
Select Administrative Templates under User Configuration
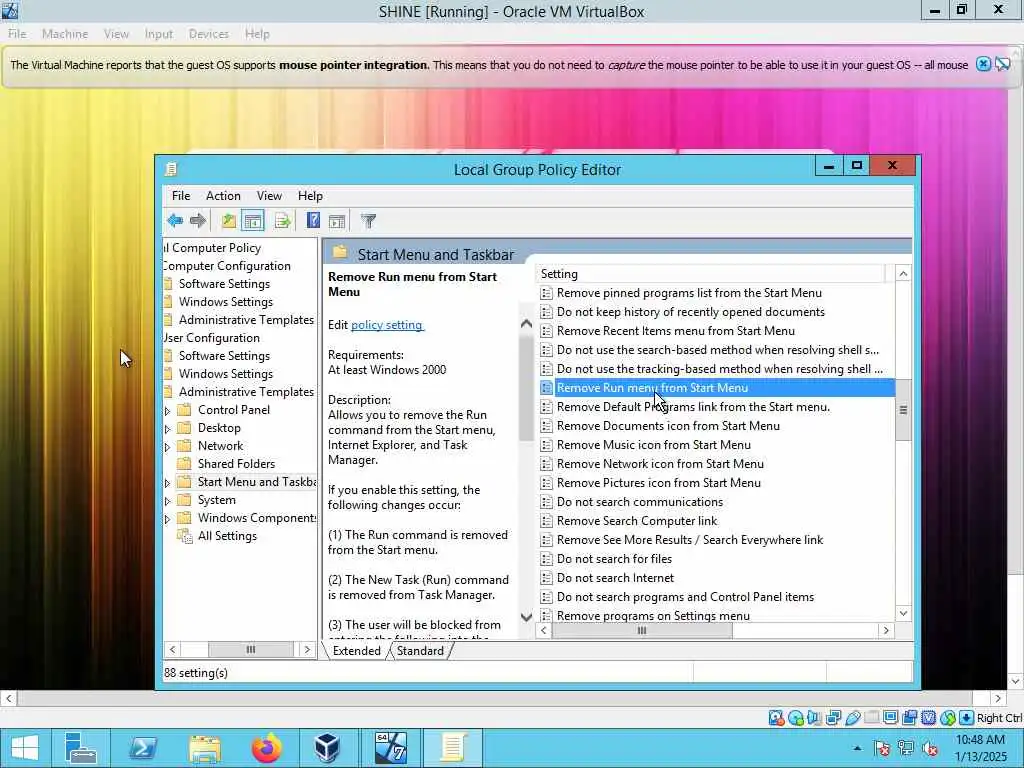[246, 392]
